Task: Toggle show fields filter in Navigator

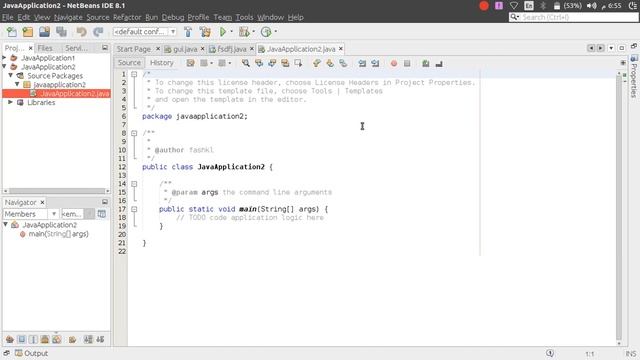Action: (22, 339)
